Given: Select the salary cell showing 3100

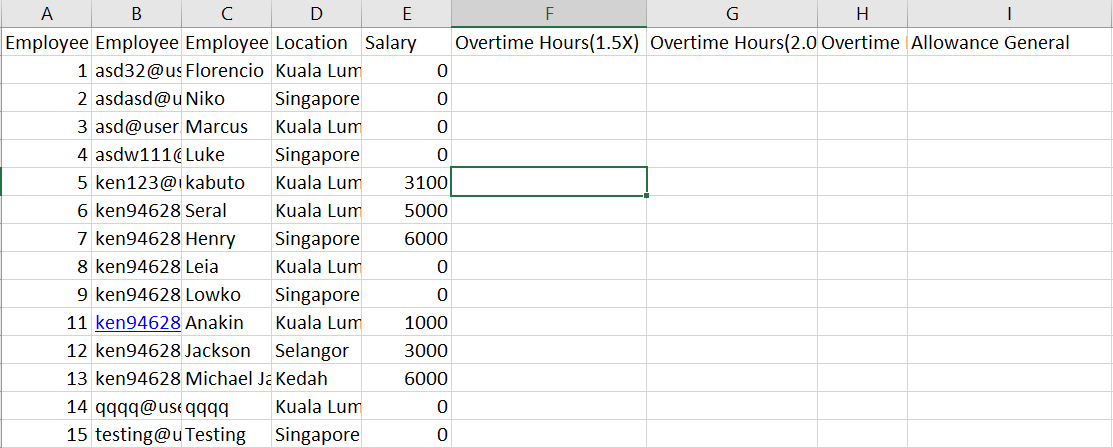Looking at the screenshot, I should click(x=406, y=183).
